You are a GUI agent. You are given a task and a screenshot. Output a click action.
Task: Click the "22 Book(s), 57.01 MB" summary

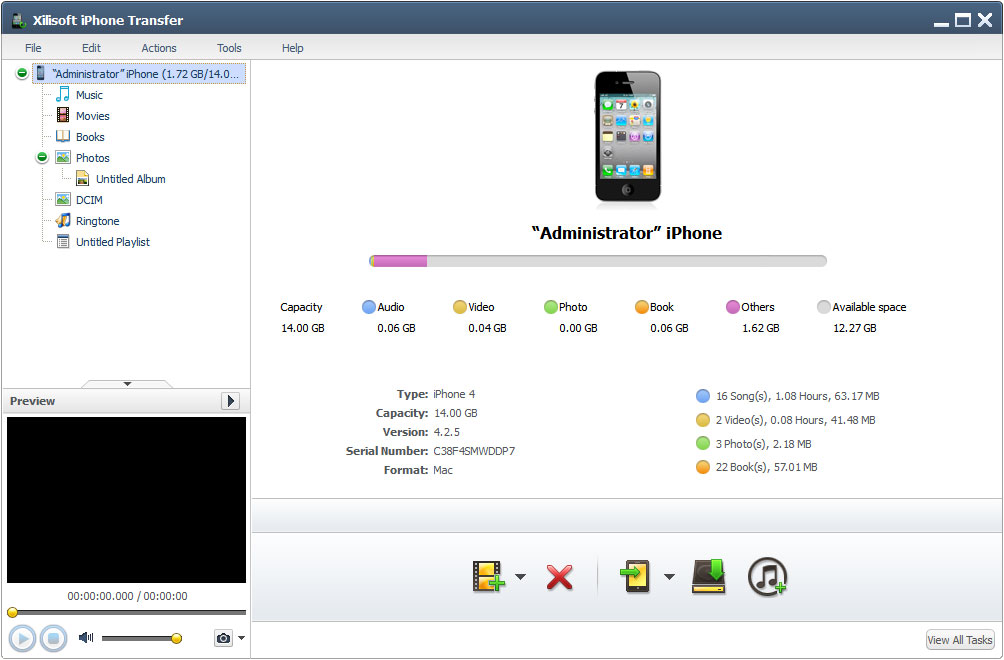click(x=766, y=467)
